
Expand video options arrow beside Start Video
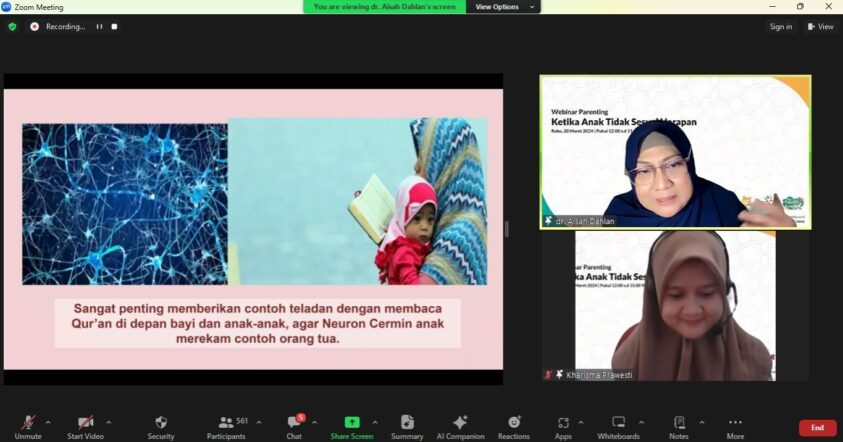click(109, 421)
